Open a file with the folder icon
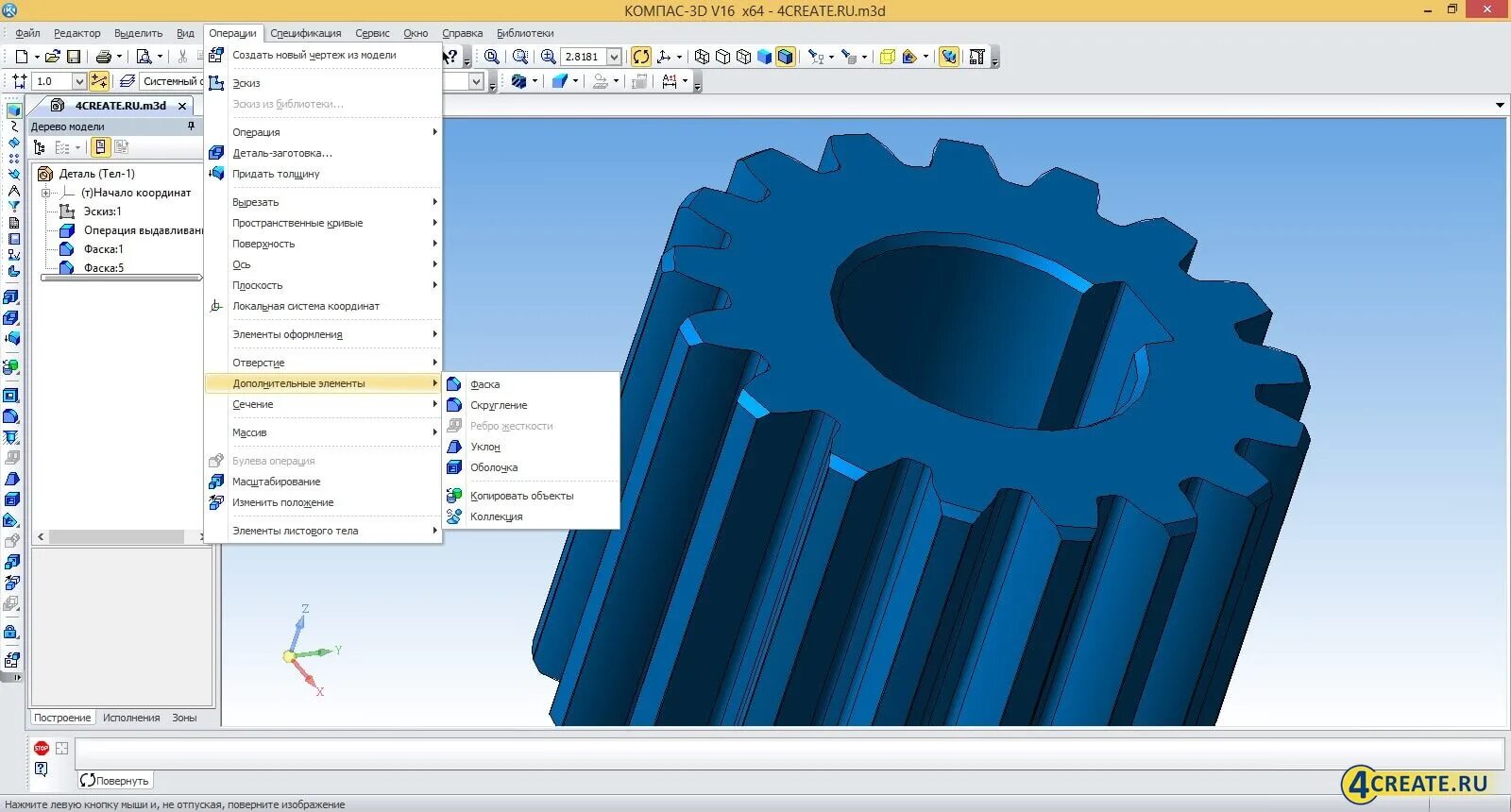Screen dimensions: 1511x812 52,57
